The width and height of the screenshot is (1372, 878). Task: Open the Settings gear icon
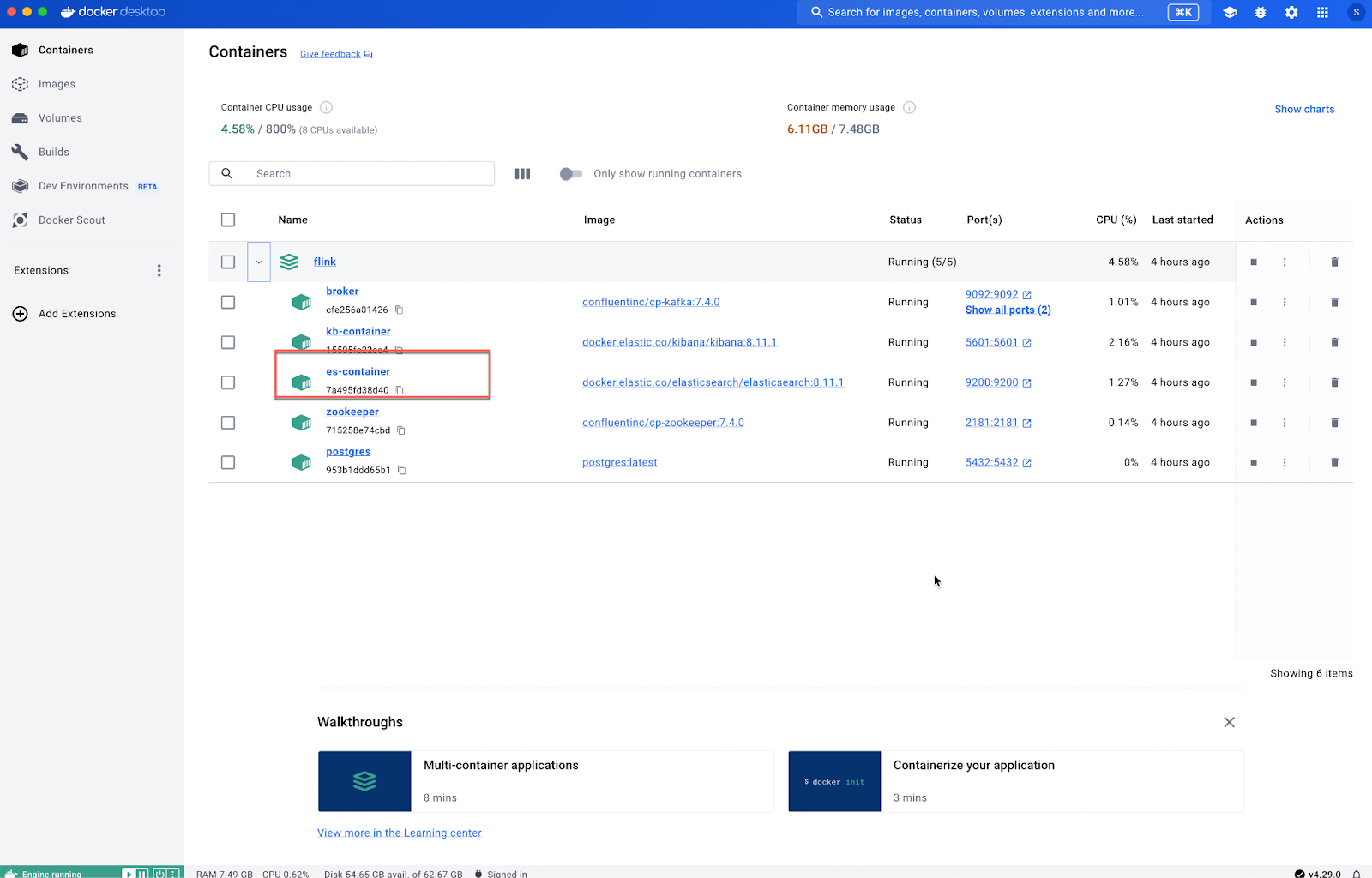click(x=1291, y=12)
